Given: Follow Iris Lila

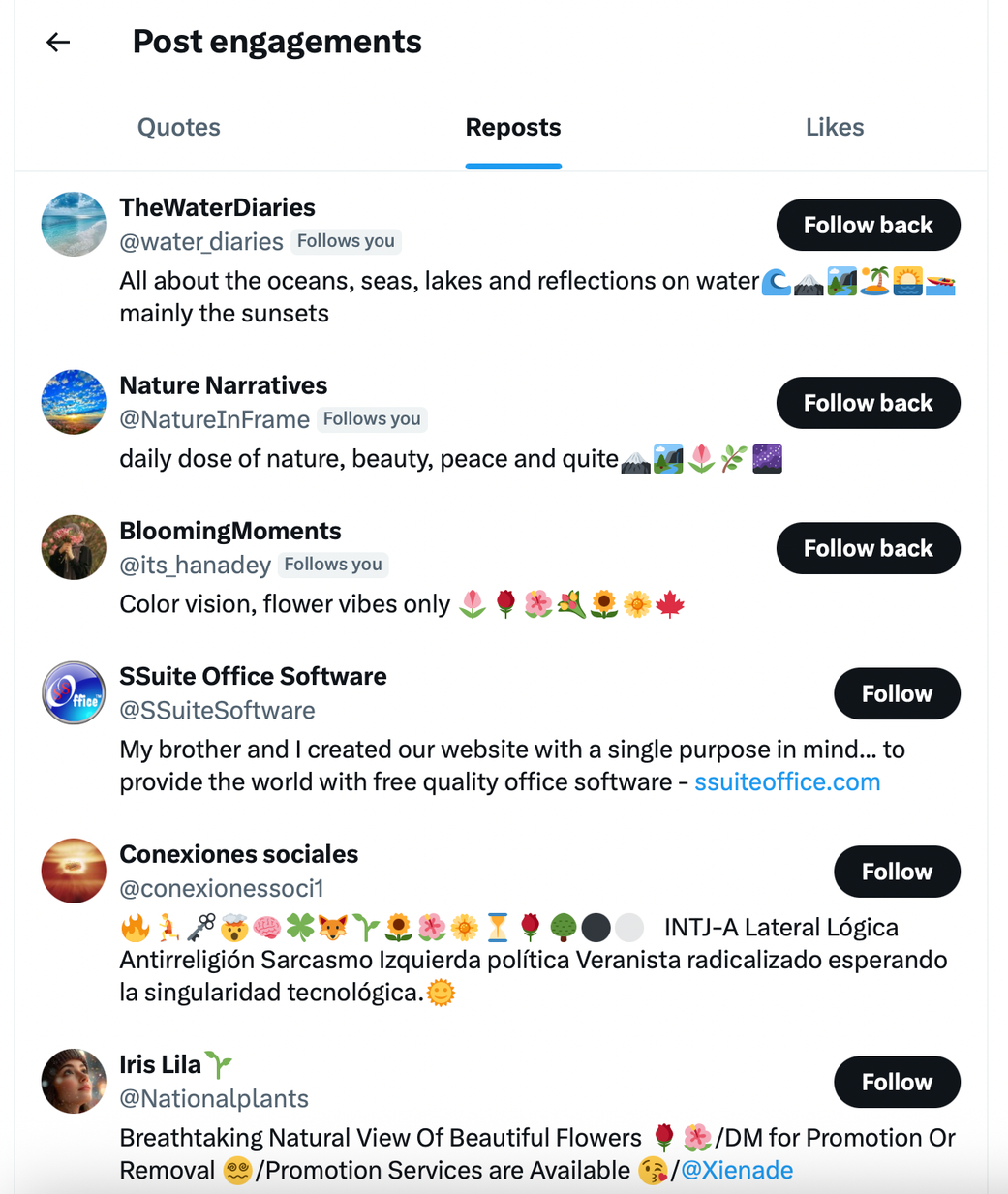Looking at the screenshot, I should (896, 1082).
